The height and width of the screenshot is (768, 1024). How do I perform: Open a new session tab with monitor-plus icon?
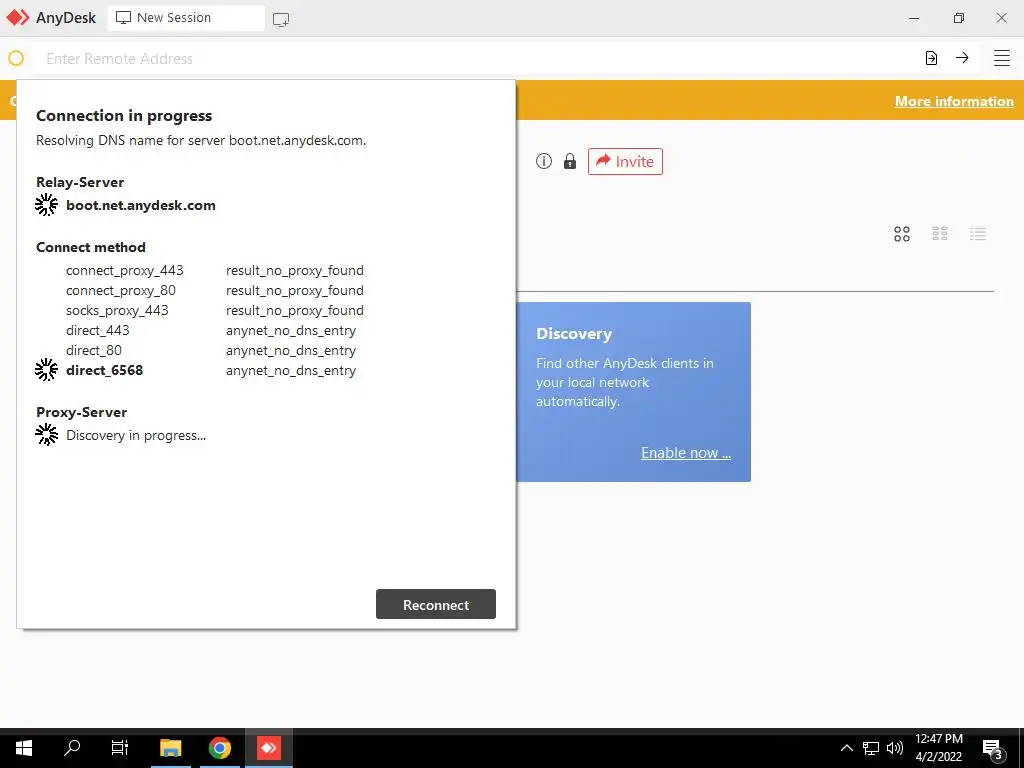281,19
